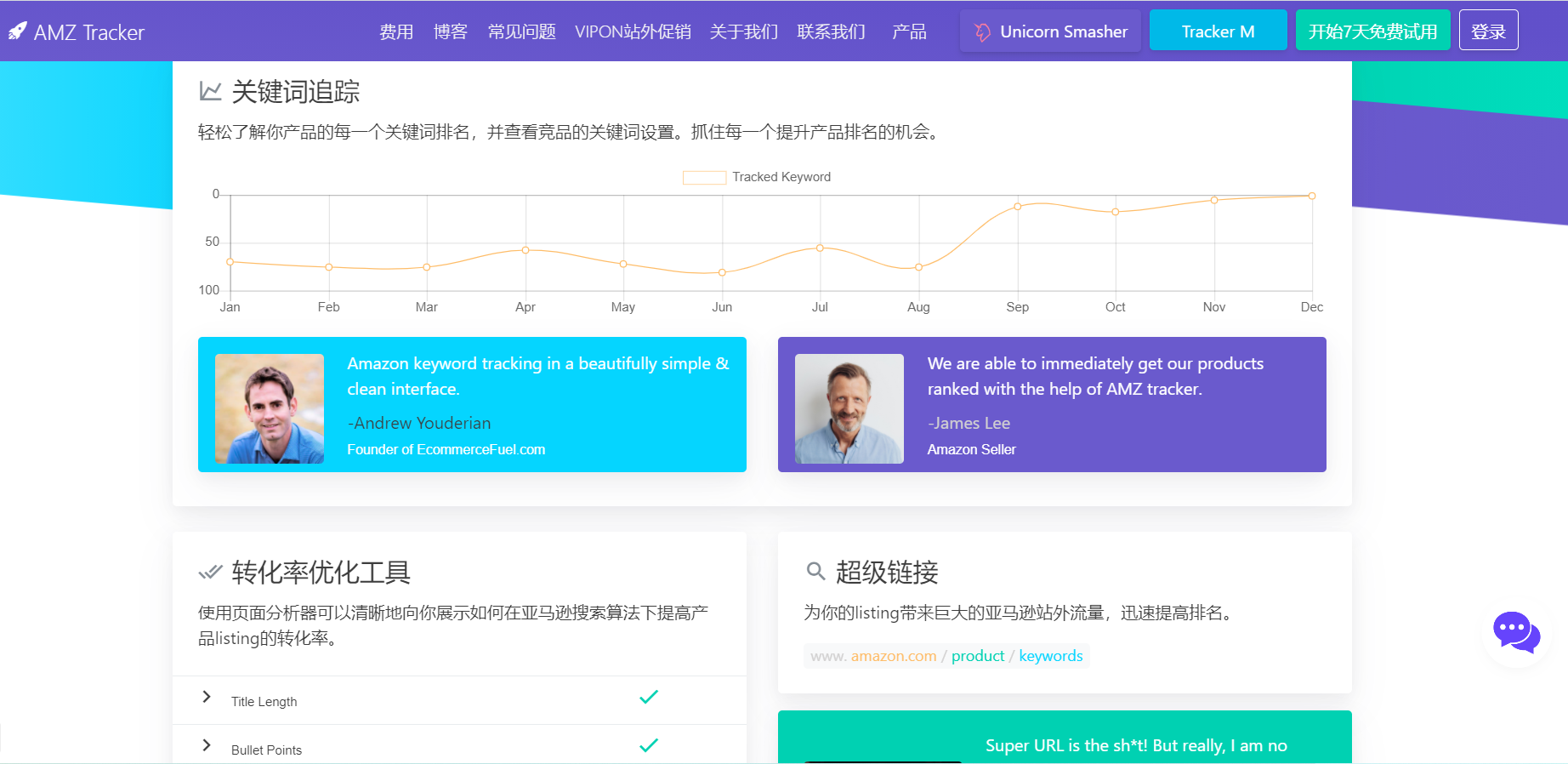The image size is (1568, 764).
Task: Click the 登录 login button
Action: (x=1489, y=31)
